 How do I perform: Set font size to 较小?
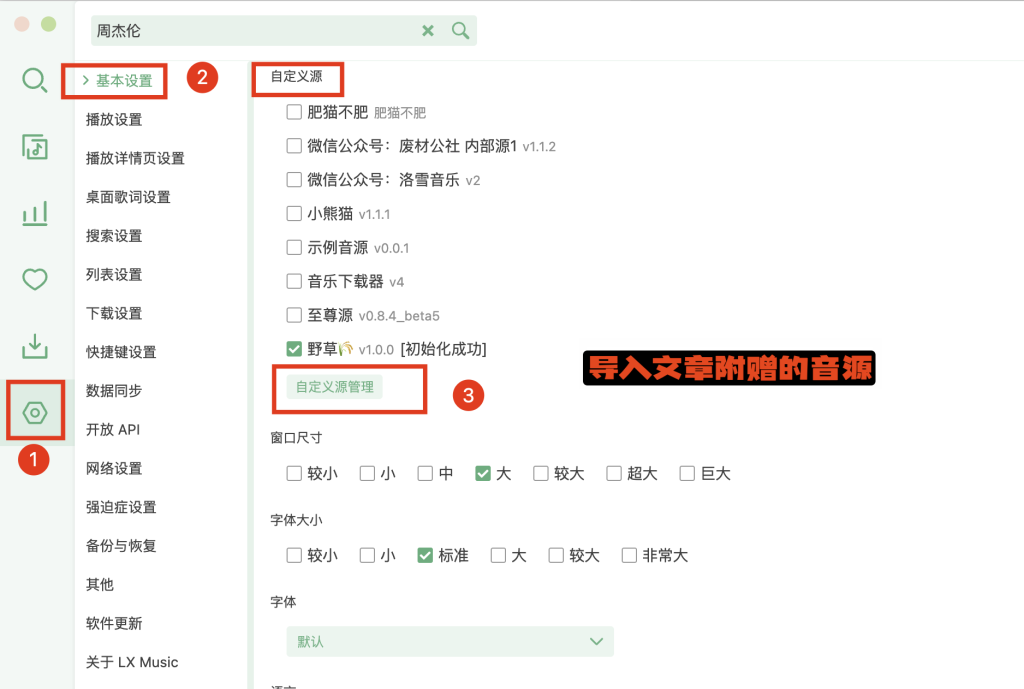pyautogui.click(x=294, y=555)
